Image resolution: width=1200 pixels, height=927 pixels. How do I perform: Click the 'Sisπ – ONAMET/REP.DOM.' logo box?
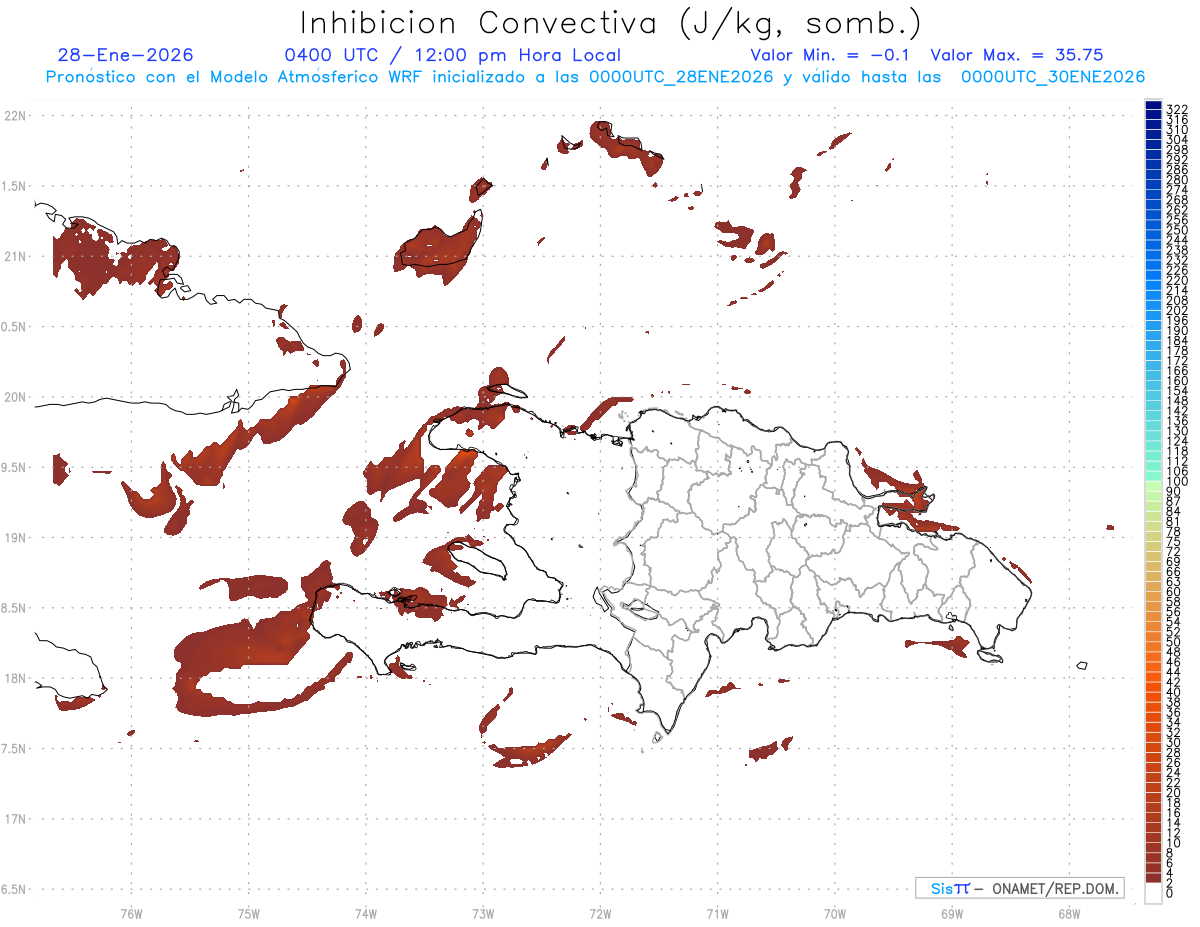tap(1019, 888)
